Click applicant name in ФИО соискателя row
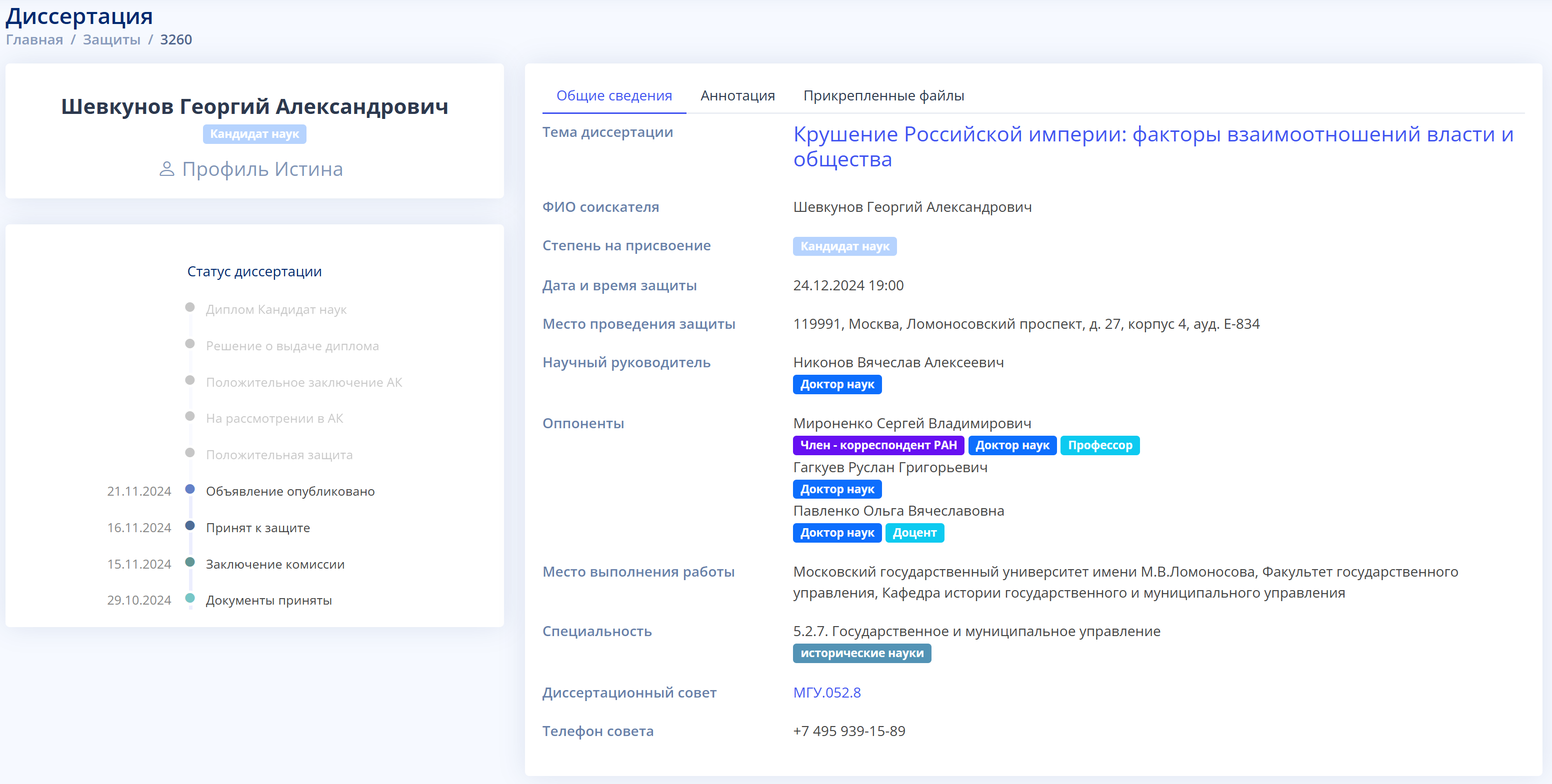1552x784 pixels. tap(912, 207)
